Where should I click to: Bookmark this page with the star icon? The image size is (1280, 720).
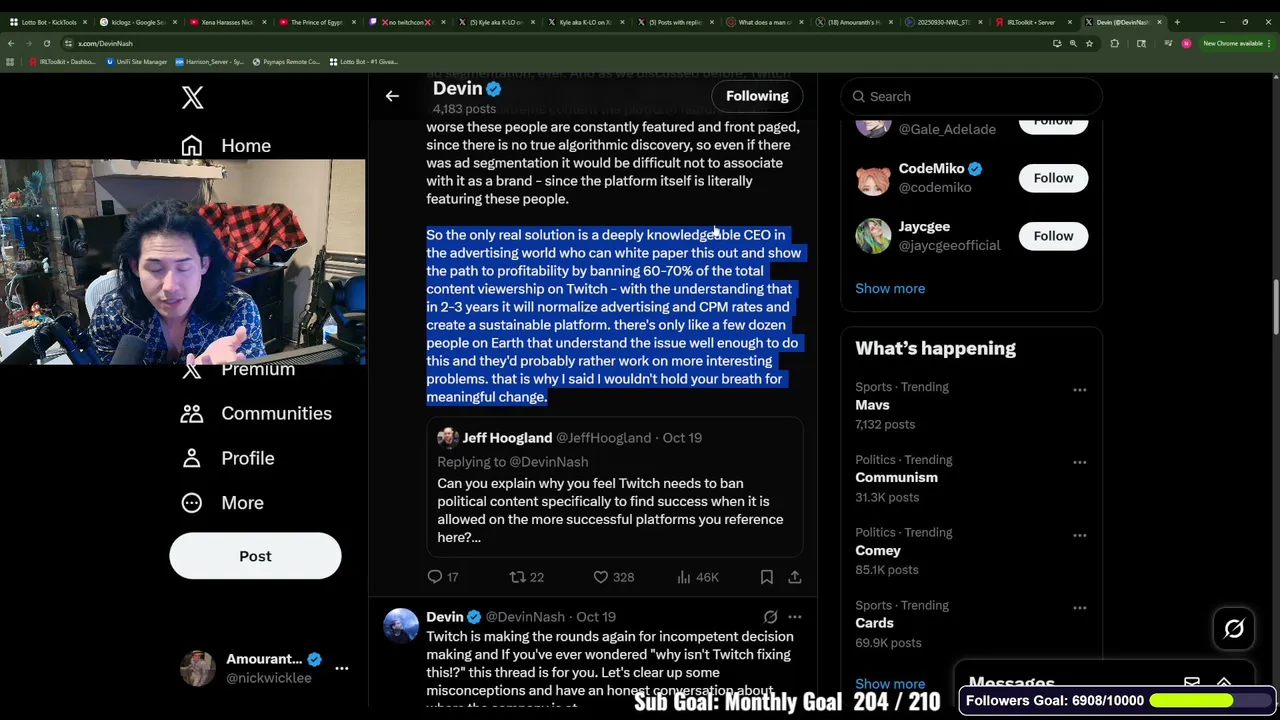click(x=1088, y=43)
